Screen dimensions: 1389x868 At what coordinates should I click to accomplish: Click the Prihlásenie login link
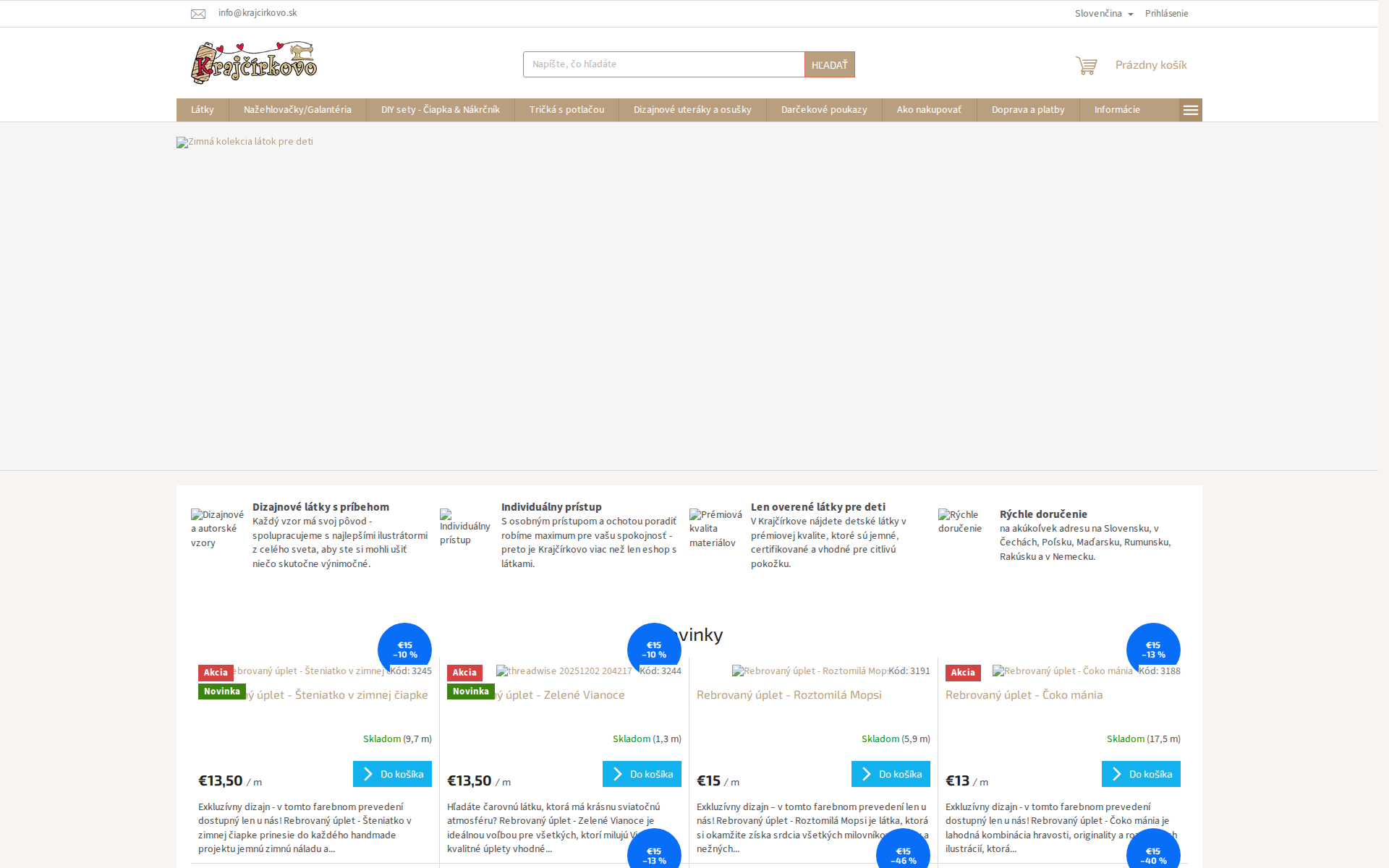[1166, 14]
